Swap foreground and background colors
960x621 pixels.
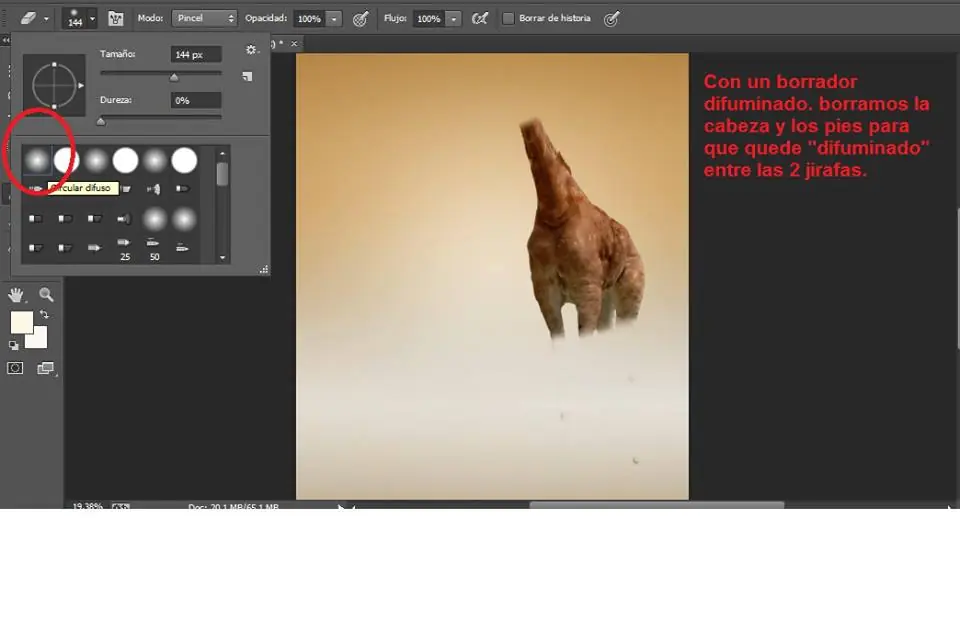(x=44, y=315)
